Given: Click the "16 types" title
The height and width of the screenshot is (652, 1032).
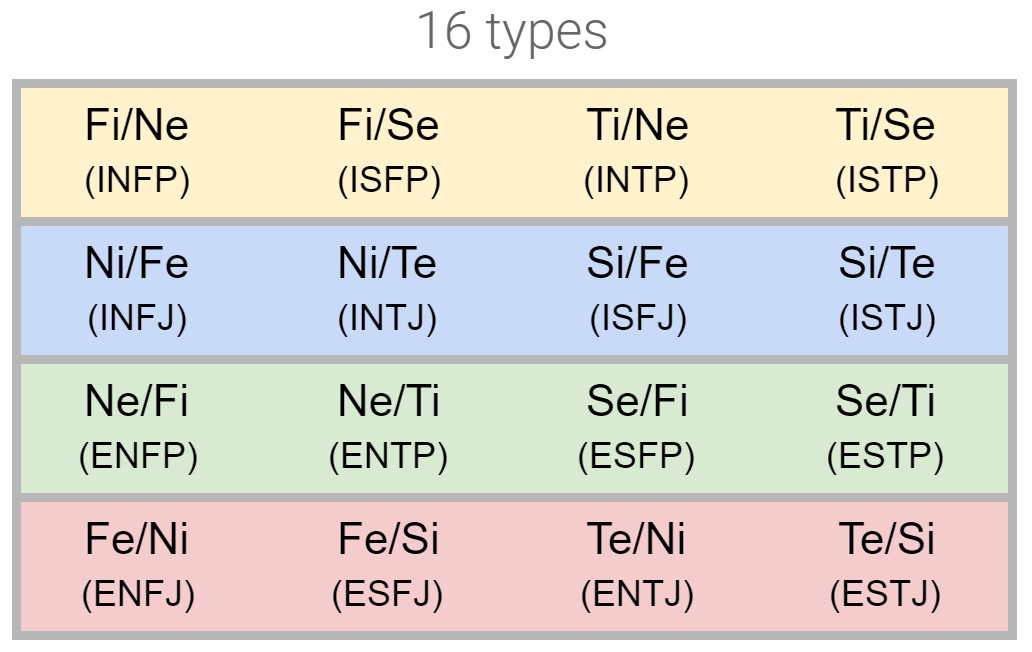Looking at the screenshot, I should 511,31.
